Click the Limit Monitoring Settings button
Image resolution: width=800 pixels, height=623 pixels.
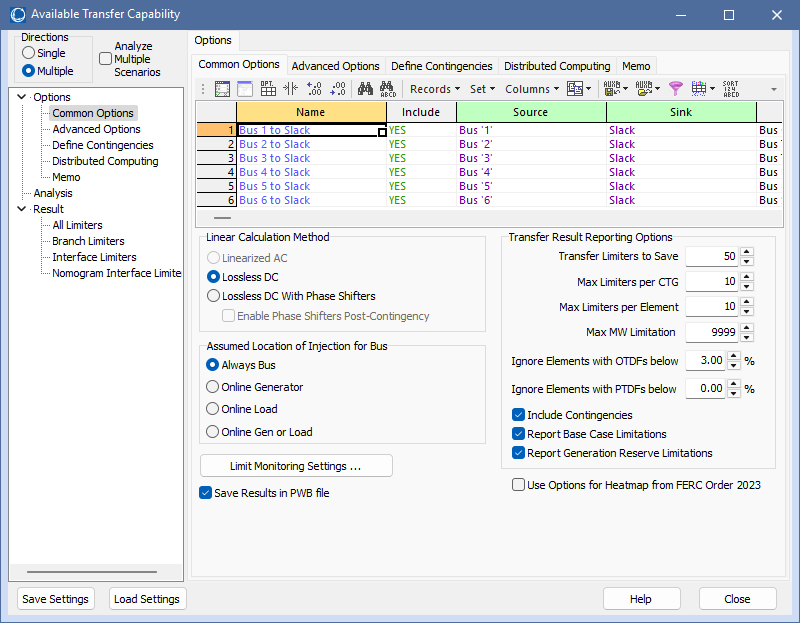(x=296, y=466)
